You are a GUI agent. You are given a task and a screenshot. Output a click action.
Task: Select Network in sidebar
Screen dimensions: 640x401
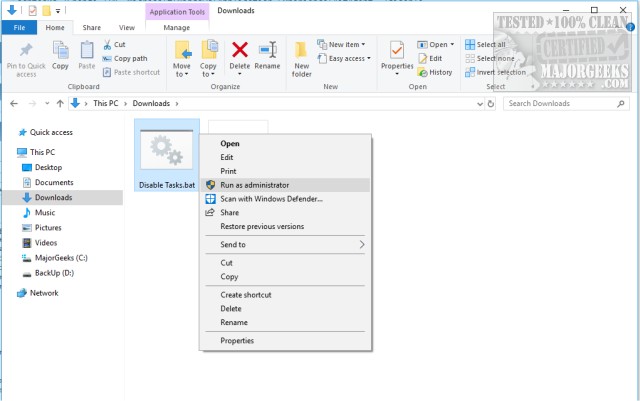[x=38, y=293]
